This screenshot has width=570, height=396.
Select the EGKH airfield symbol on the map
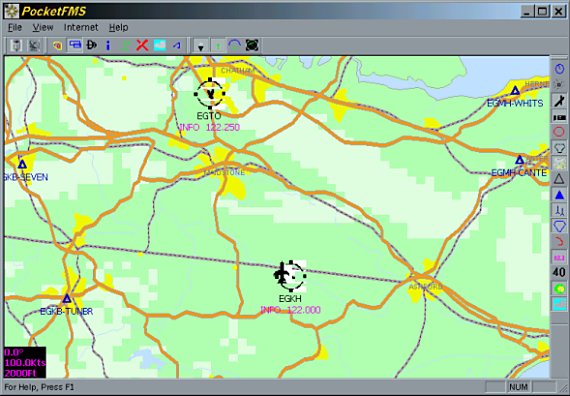pyautogui.click(x=290, y=276)
